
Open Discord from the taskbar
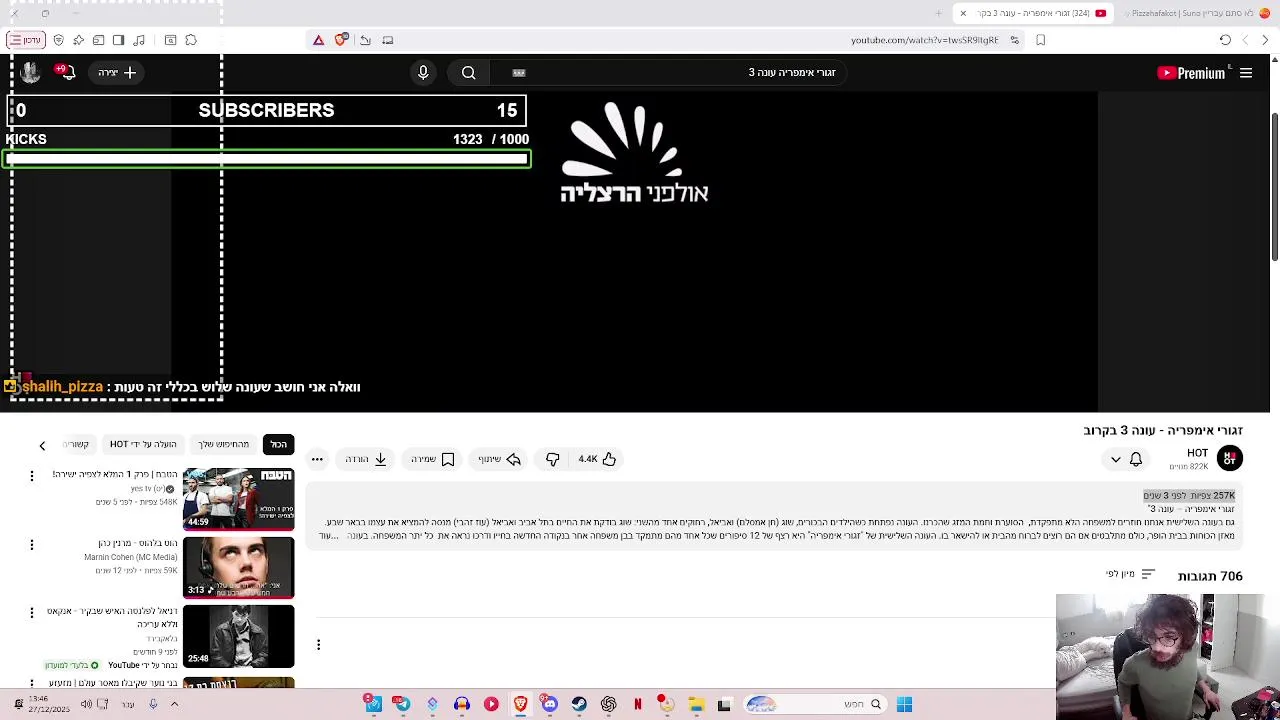[x=549, y=704]
